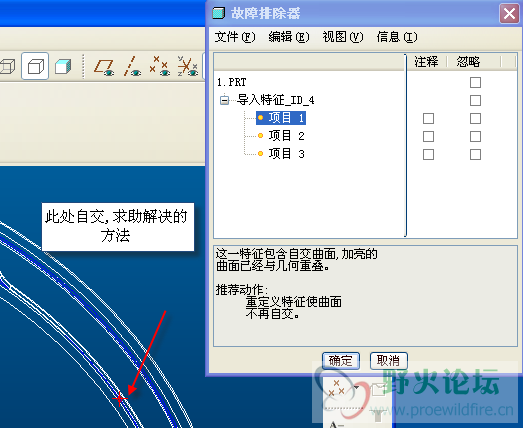Select the no hidden line display icon
Image resolution: width=523 pixels, height=428 pixels.
coord(35,66)
